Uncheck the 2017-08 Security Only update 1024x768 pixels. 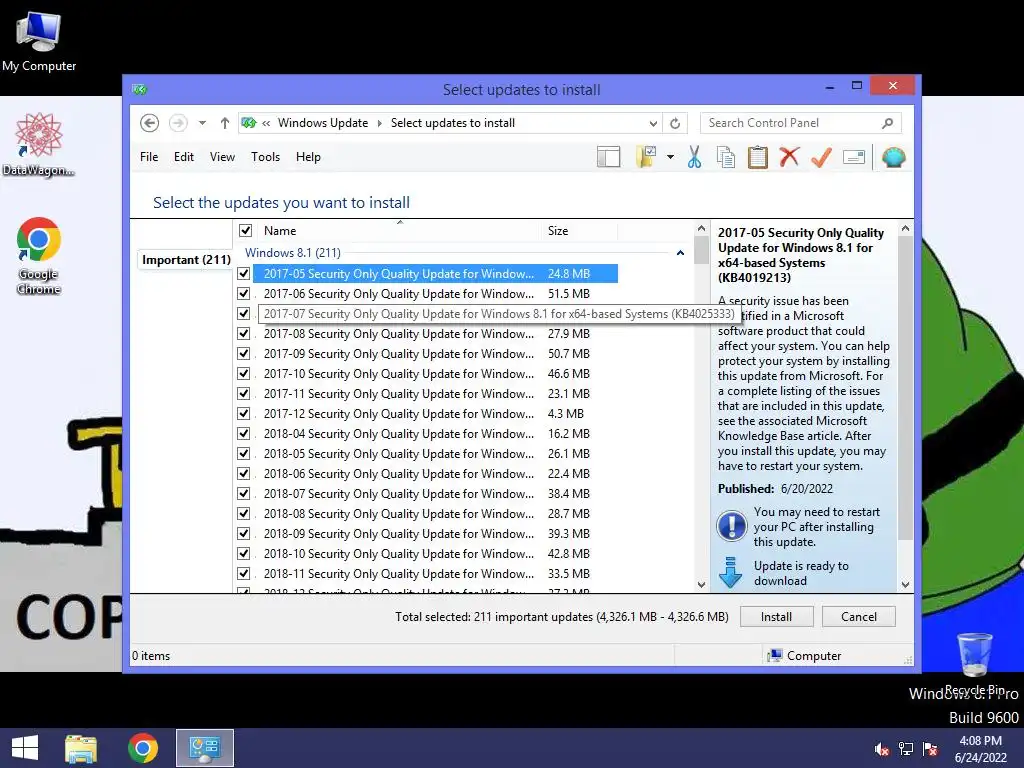coord(244,334)
